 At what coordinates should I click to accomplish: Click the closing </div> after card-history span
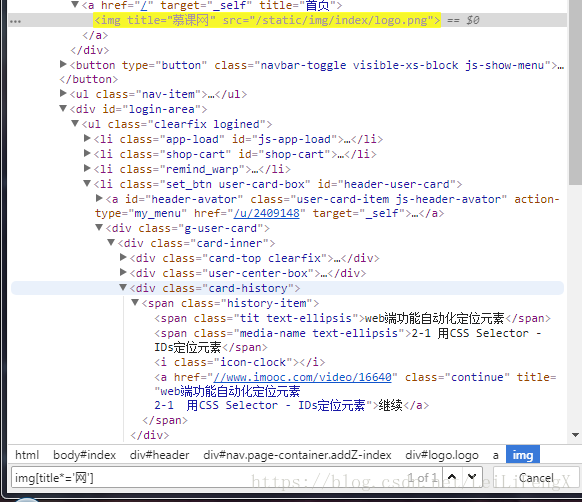coord(150,435)
